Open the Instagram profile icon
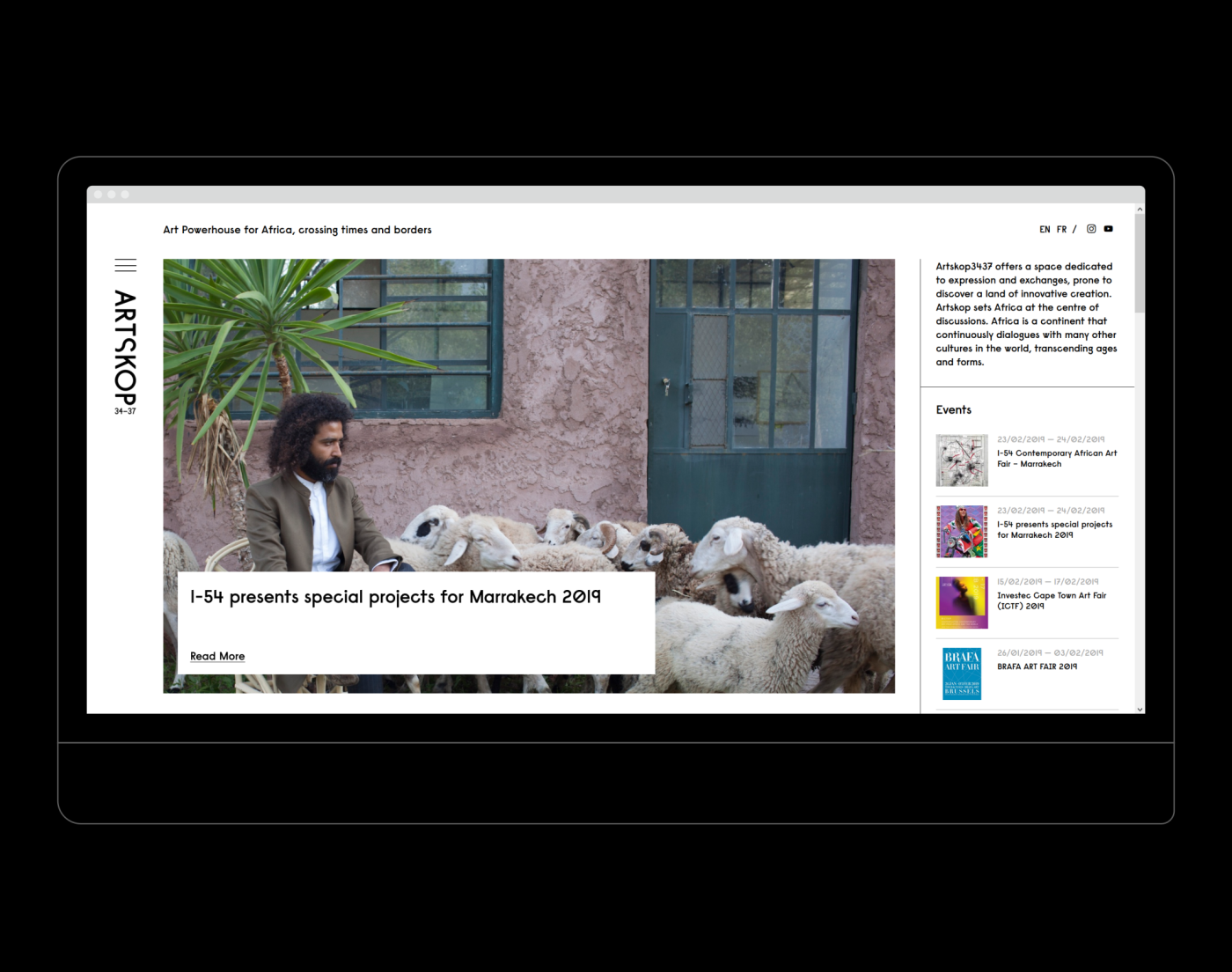Viewport: 1232px width, 972px height. [1091, 229]
